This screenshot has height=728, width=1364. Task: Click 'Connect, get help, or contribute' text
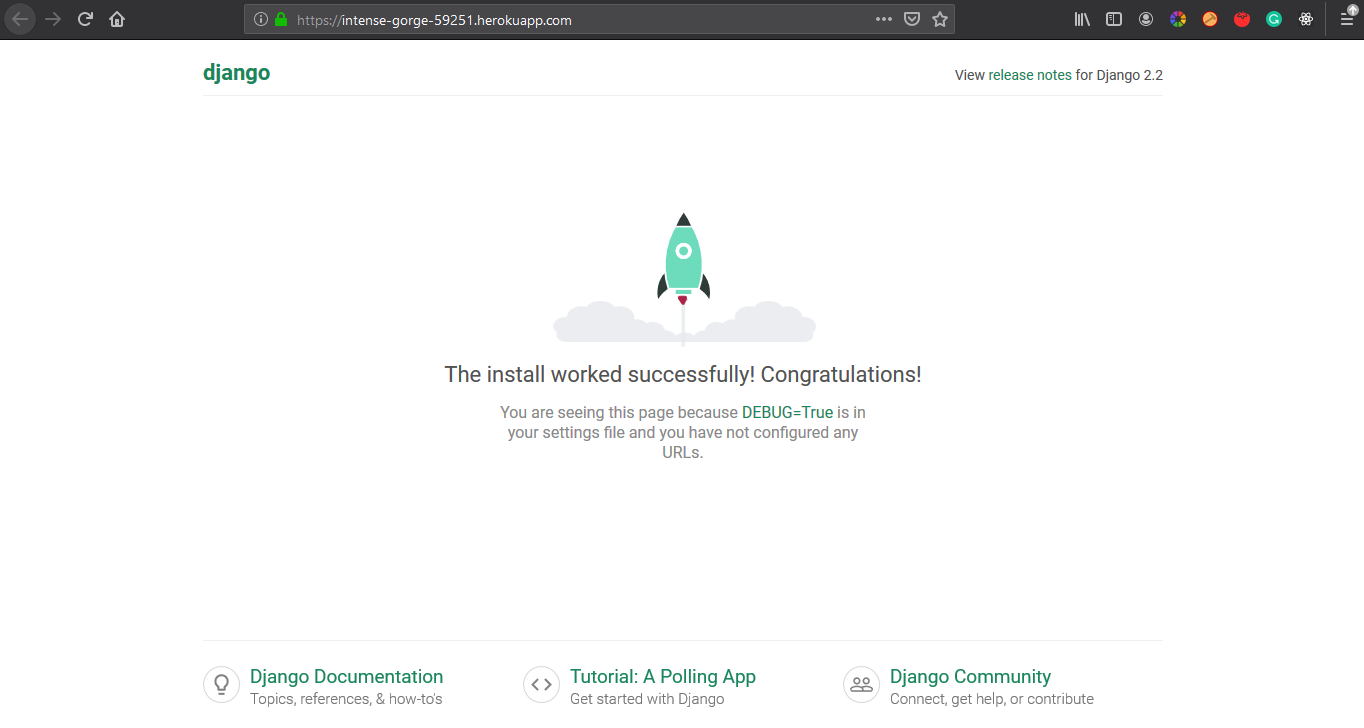[992, 699]
